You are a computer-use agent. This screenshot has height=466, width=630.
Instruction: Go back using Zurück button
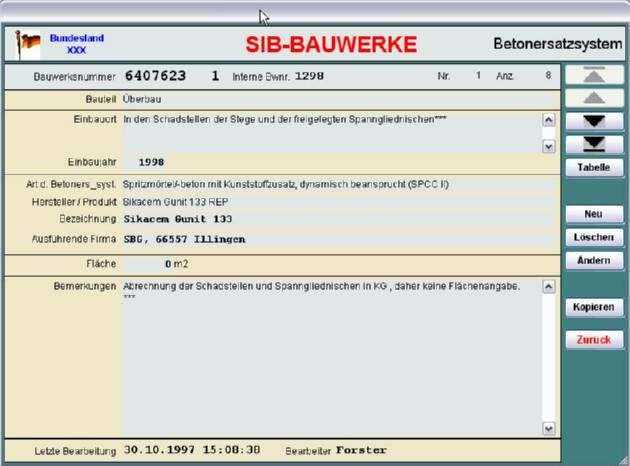click(594, 340)
